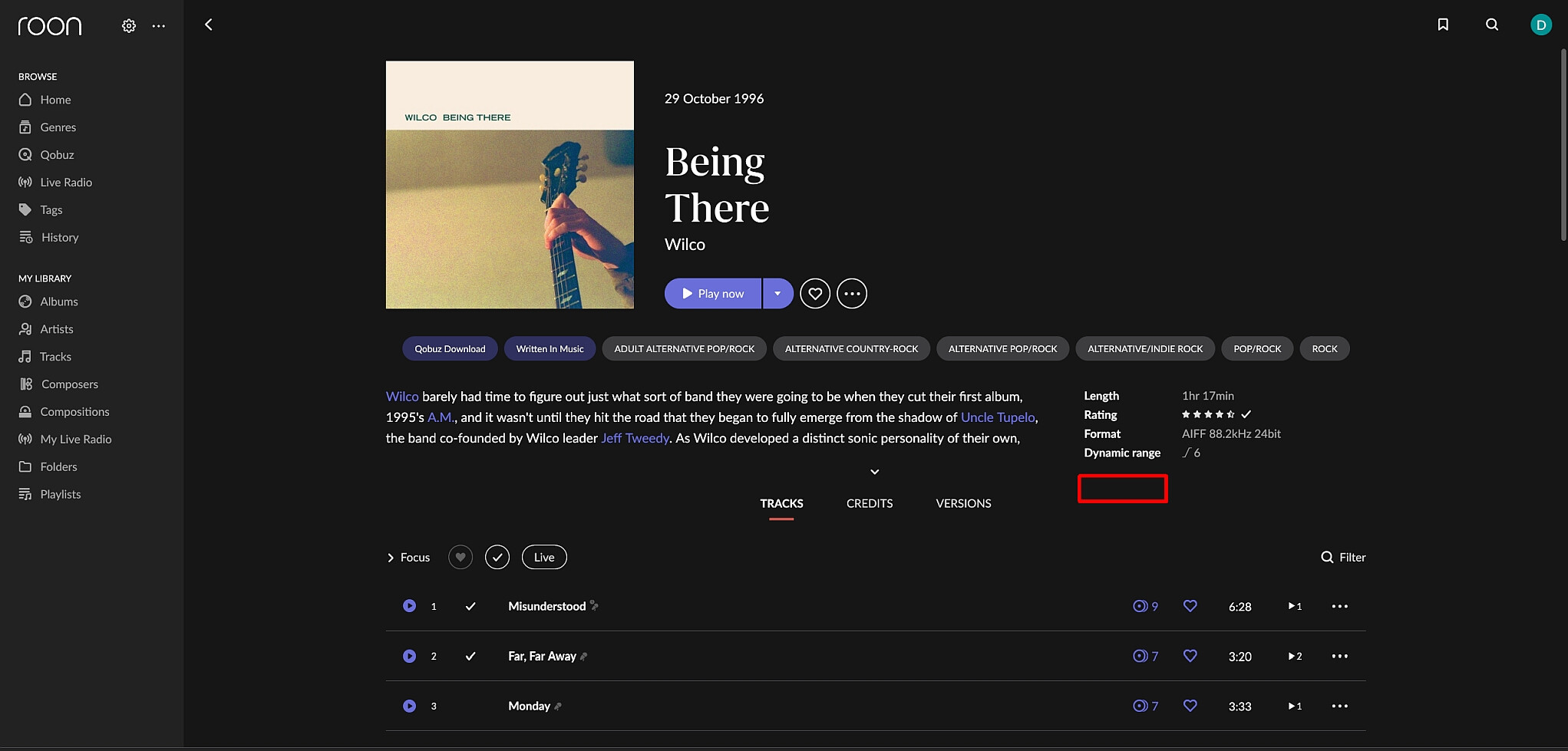Switch to the Tracks tab
1568x751 pixels.
coord(781,504)
